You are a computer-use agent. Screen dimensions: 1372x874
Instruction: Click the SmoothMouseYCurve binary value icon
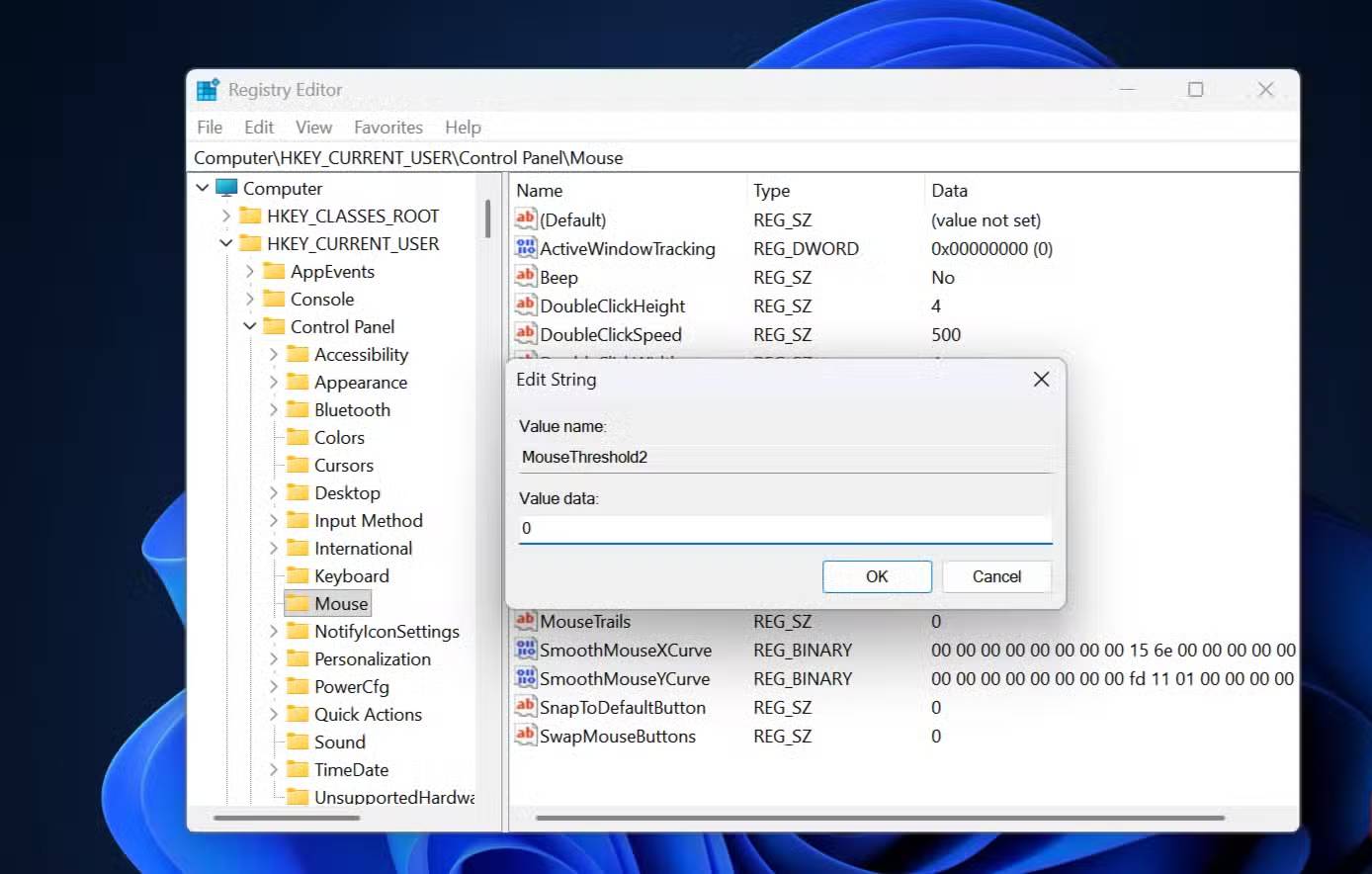pyautogui.click(x=525, y=678)
